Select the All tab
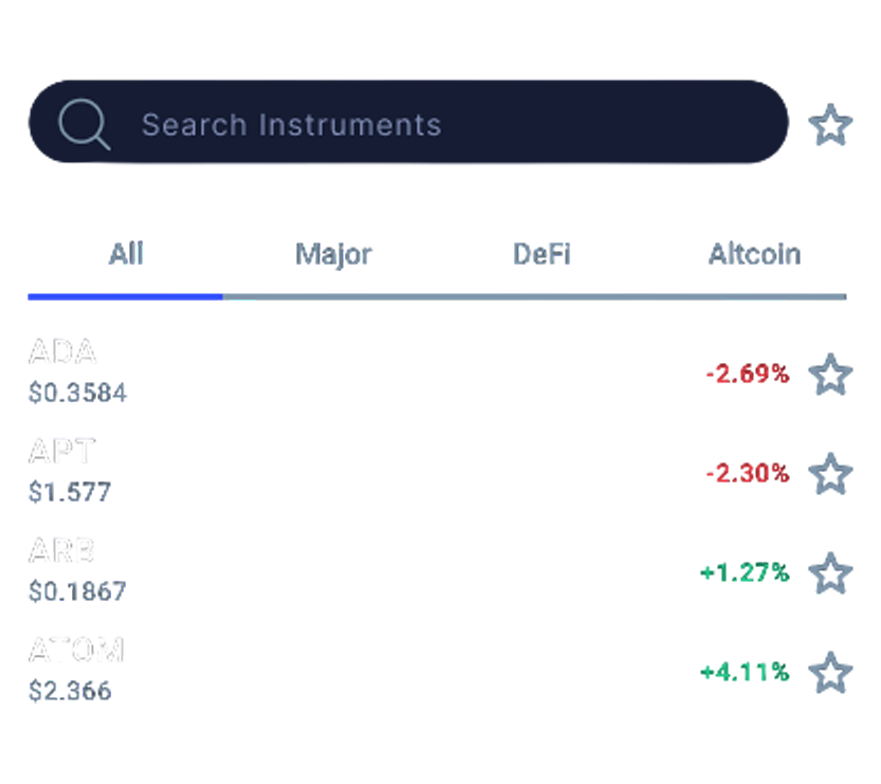Image resolution: width=881 pixels, height=784 pixels. click(127, 257)
